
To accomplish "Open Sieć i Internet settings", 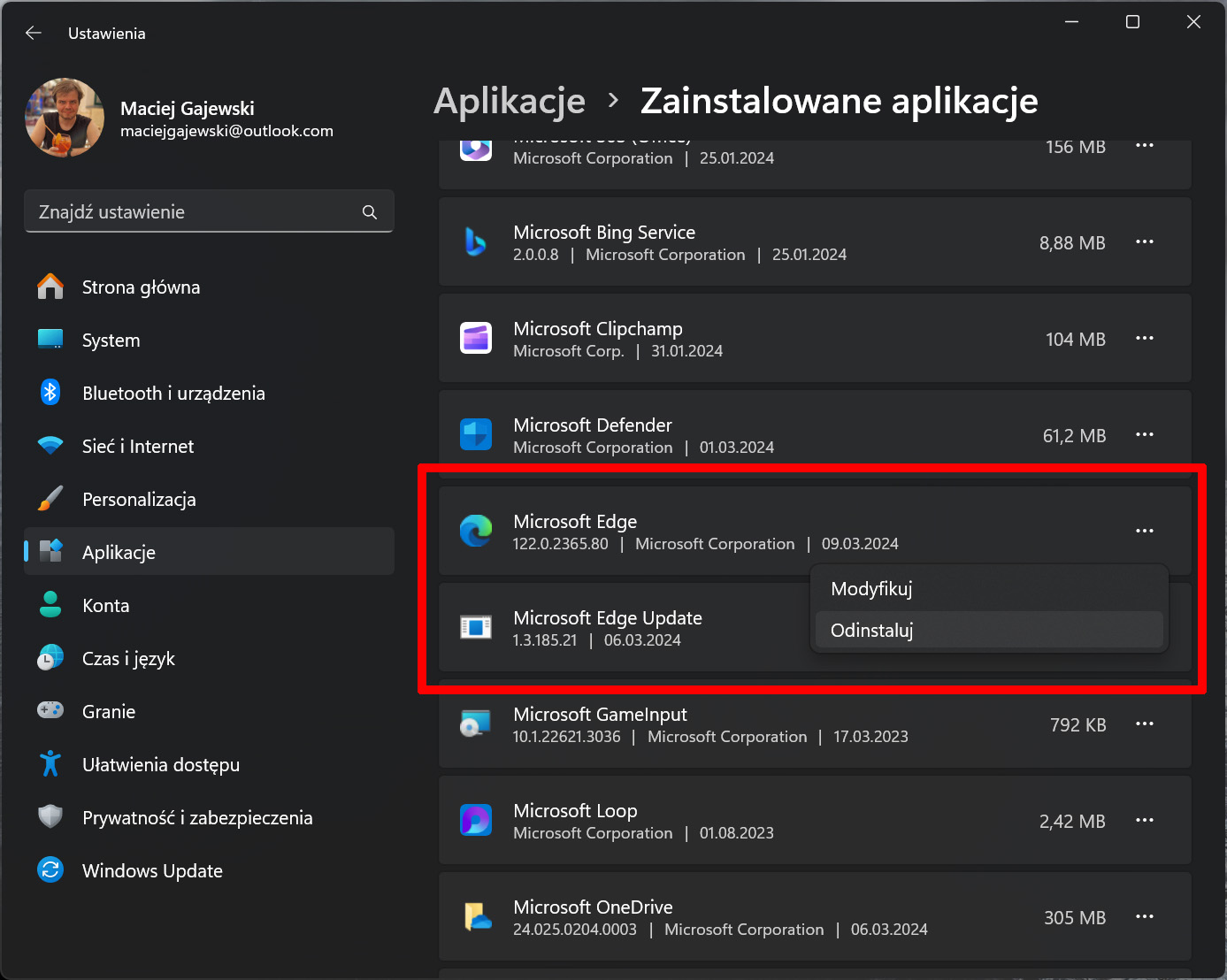I will (209, 446).
